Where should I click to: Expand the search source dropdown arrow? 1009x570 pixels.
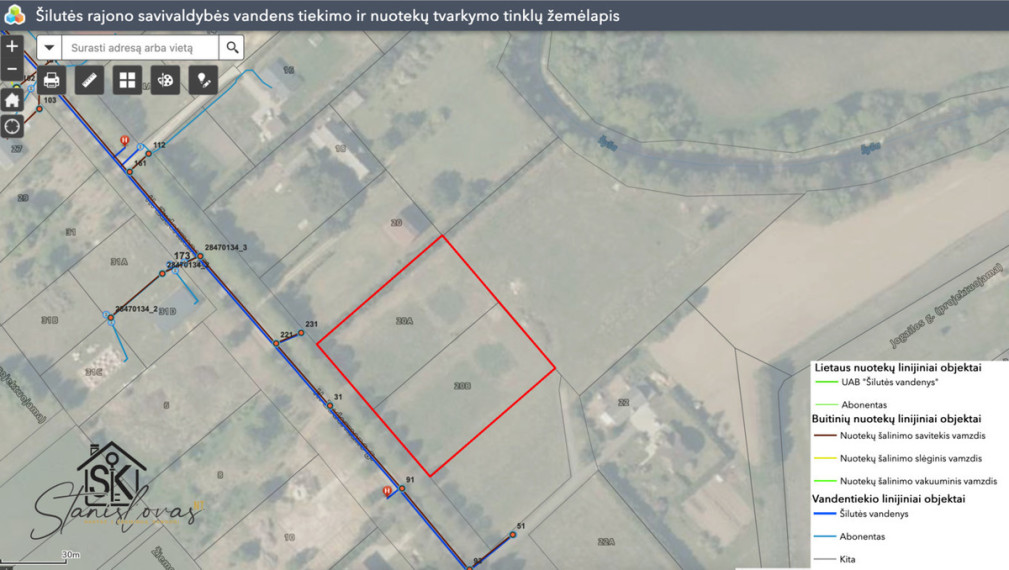point(49,48)
